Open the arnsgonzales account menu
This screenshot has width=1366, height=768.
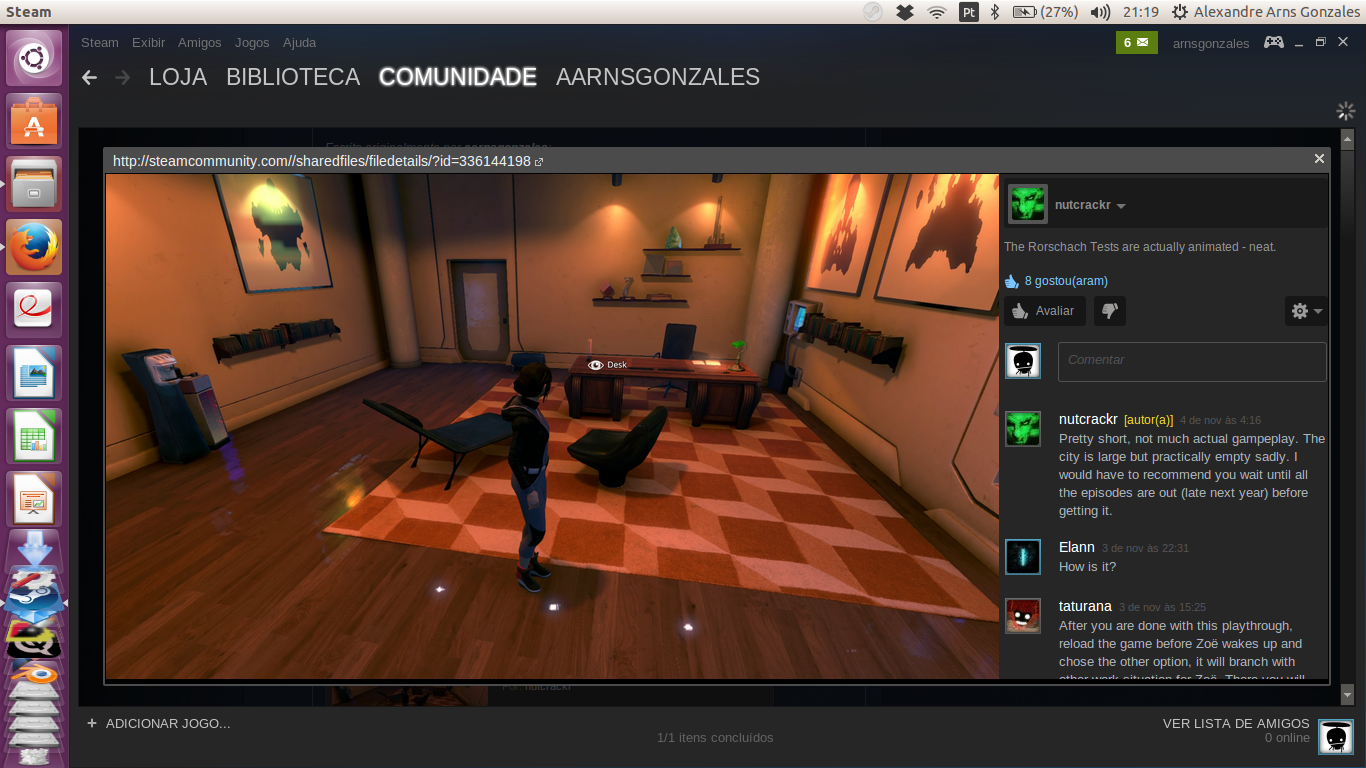(x=1210, y=43)
